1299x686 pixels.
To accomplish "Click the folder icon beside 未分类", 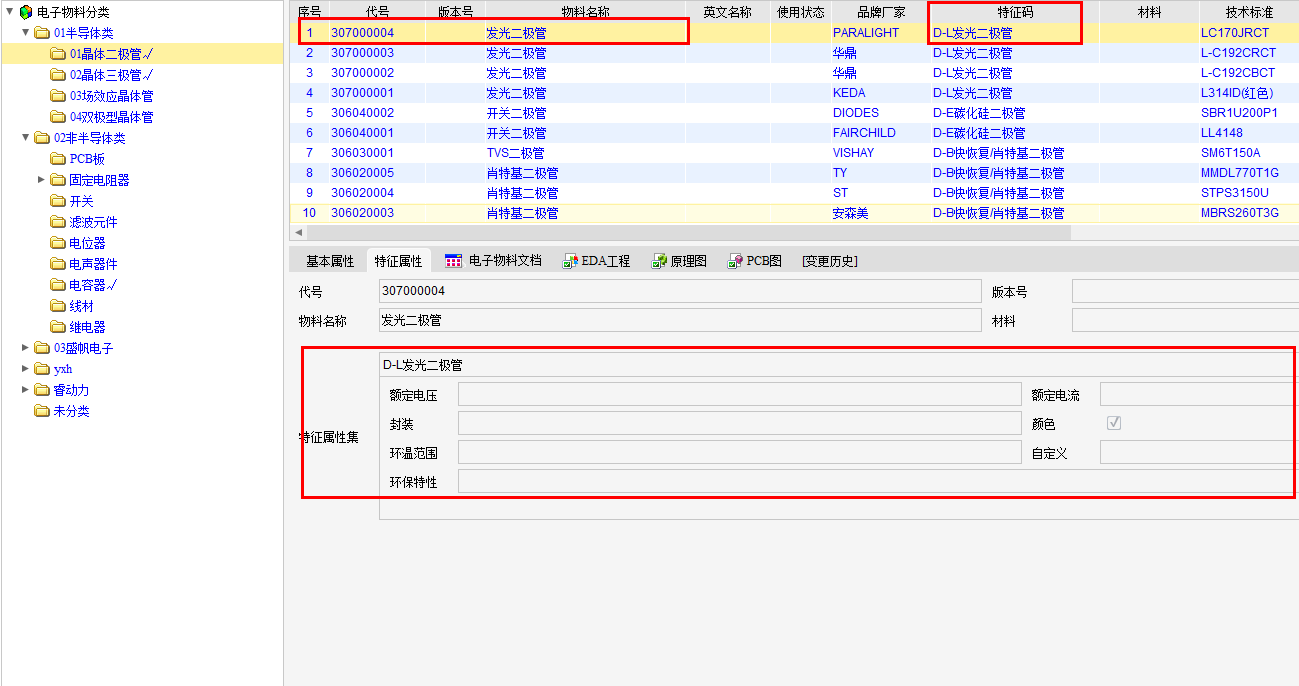I will coord(42,411).
